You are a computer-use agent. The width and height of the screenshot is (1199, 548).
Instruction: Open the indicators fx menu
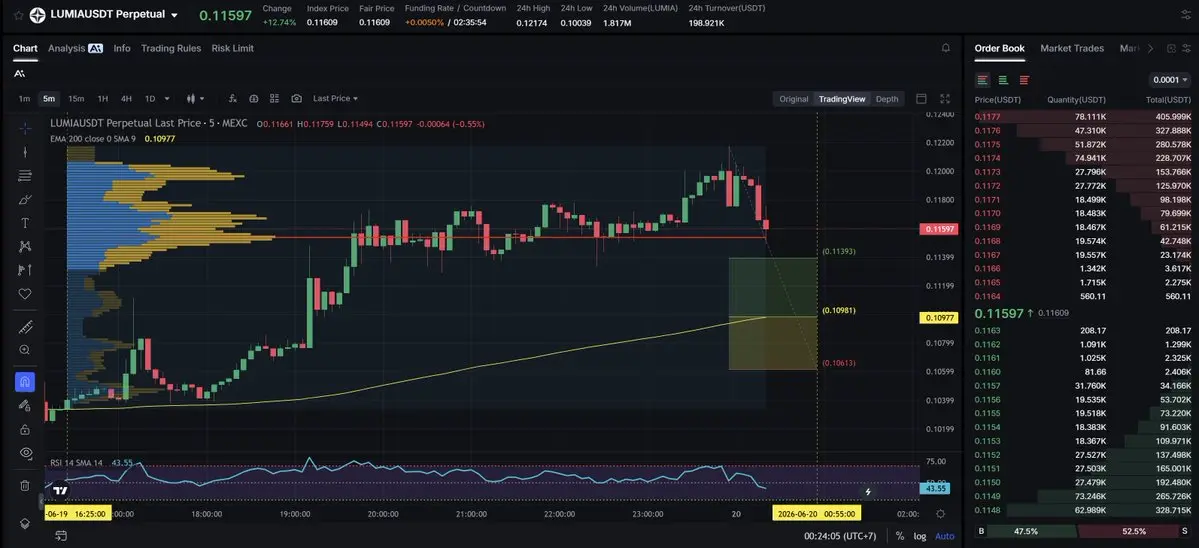tap(232, 99)
